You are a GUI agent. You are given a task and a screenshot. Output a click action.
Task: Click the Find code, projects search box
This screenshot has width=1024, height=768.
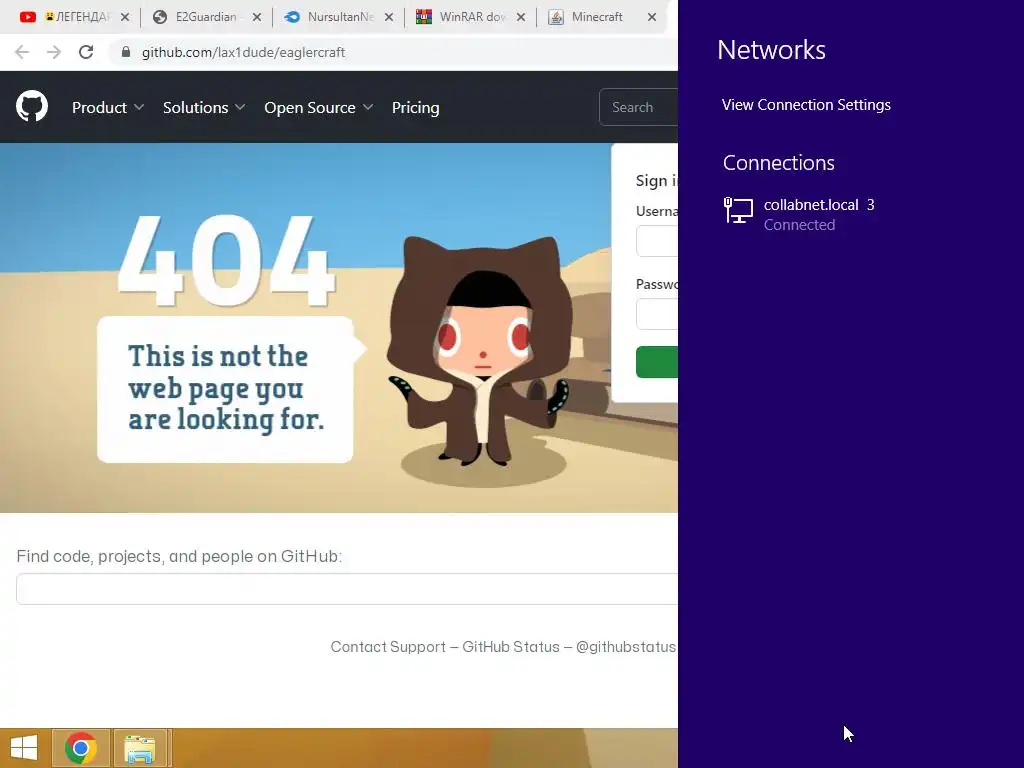point(347,589)
